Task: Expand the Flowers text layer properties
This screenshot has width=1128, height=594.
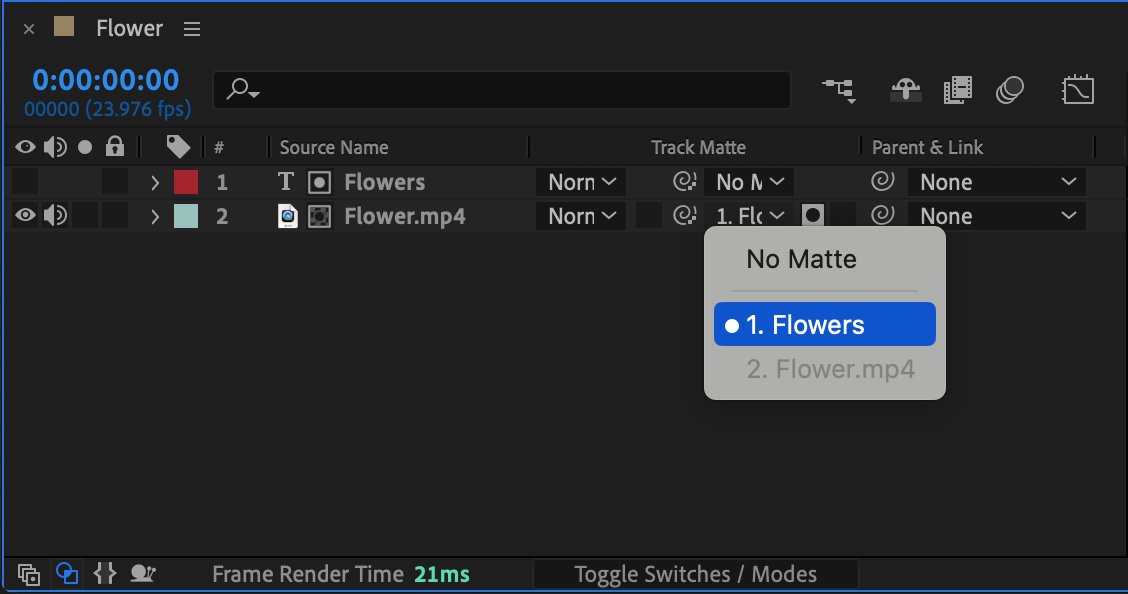Action: click(155, 183)
